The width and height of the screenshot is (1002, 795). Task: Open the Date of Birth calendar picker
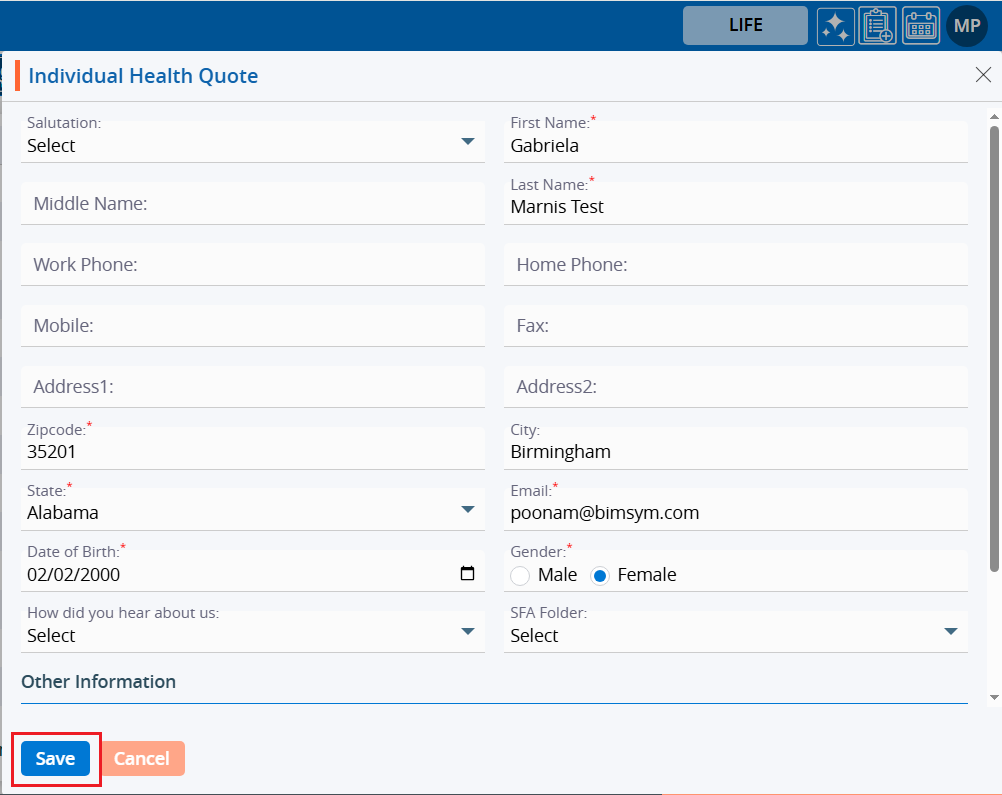click(x=467, y=574)
